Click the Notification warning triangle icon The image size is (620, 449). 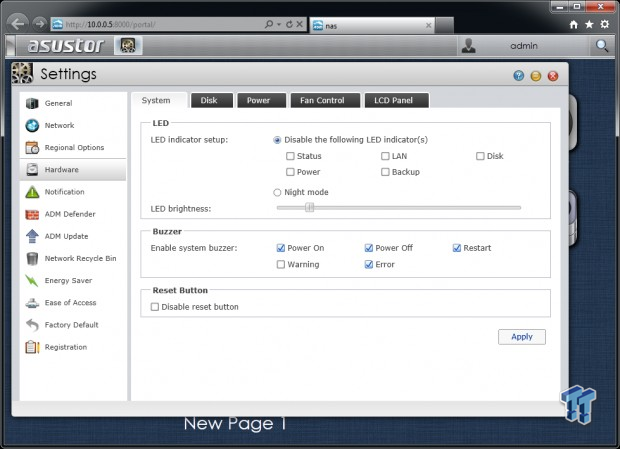coord(32,192)
